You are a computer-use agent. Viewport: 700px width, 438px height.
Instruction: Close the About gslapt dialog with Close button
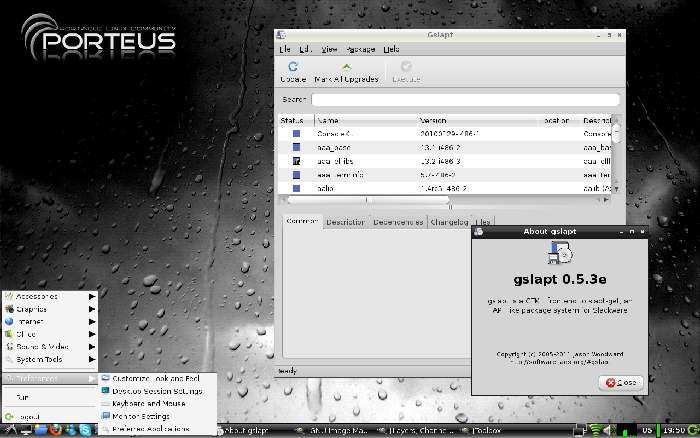[620, 383]
